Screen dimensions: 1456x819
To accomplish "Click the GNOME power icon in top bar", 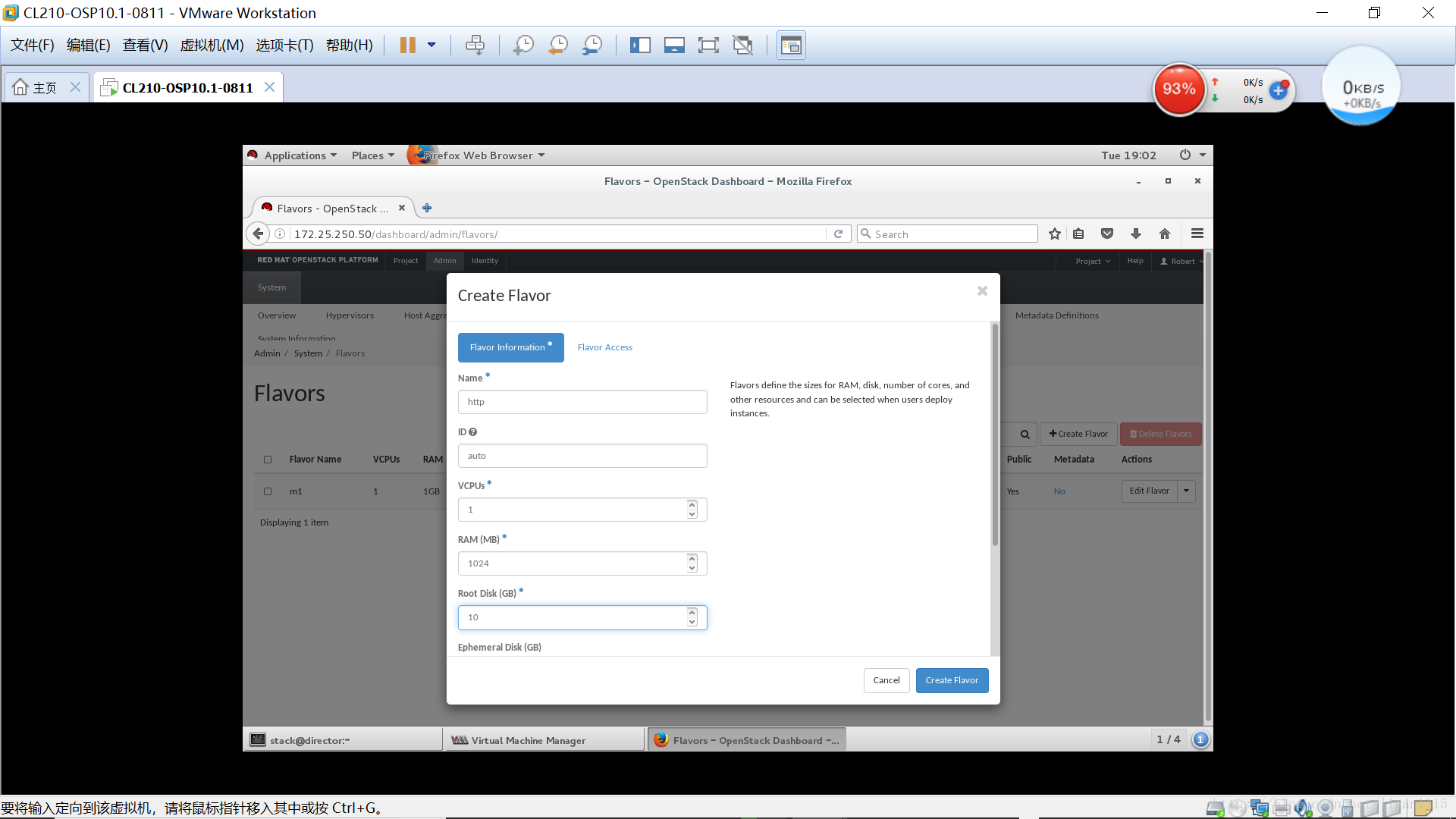I will (1185, 155).
